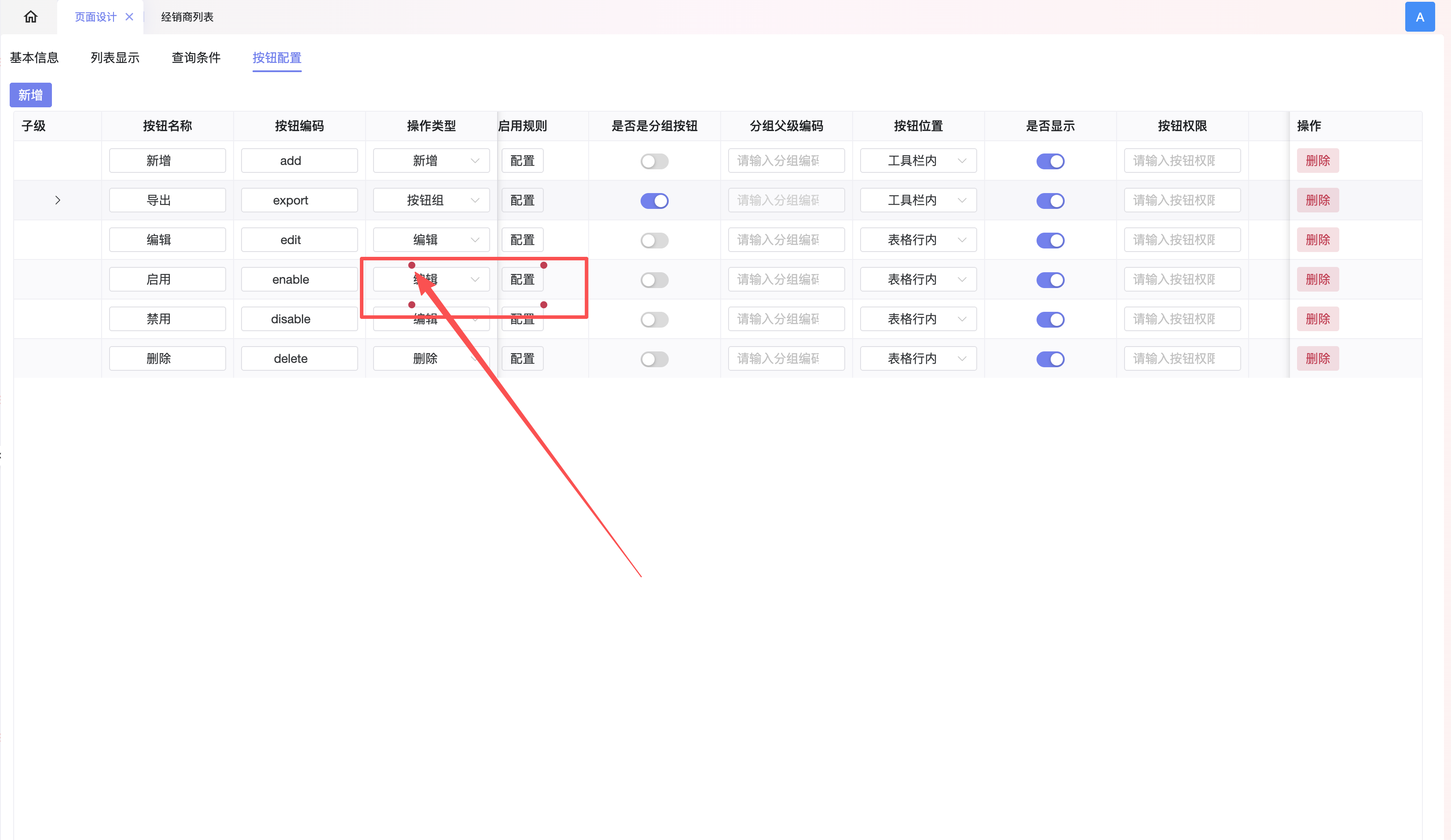Click the user avatar A icon
Screen dimensions: 1451x840
pos(1419,17)
